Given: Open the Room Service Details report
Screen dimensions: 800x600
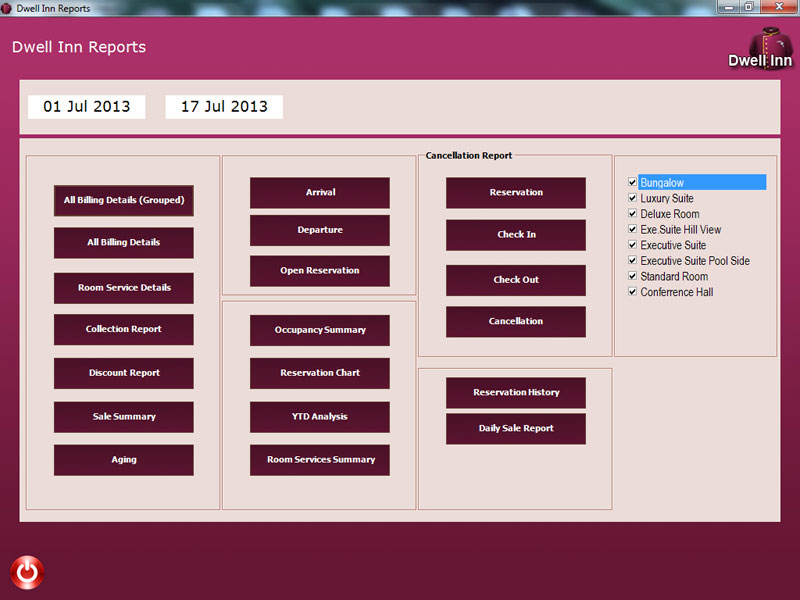Looking at the screenshot, I should (x=124, y=288).
